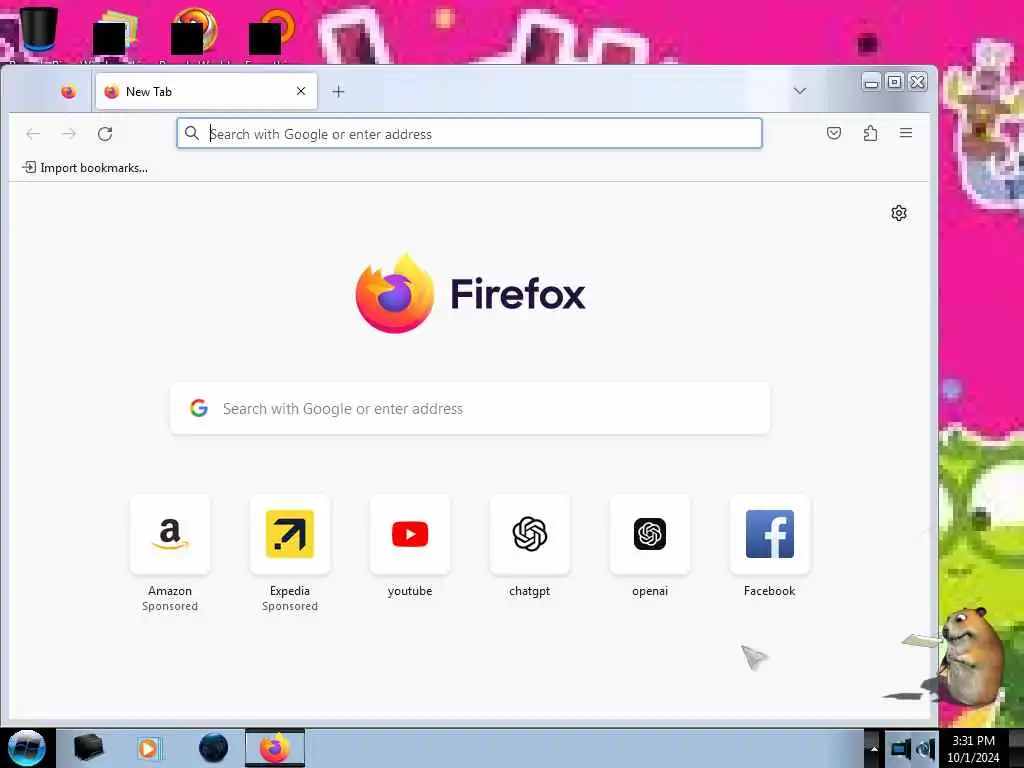Close the New Tab tab
Viewport: 1024px width, 768px height.
(x=301, y=91)
